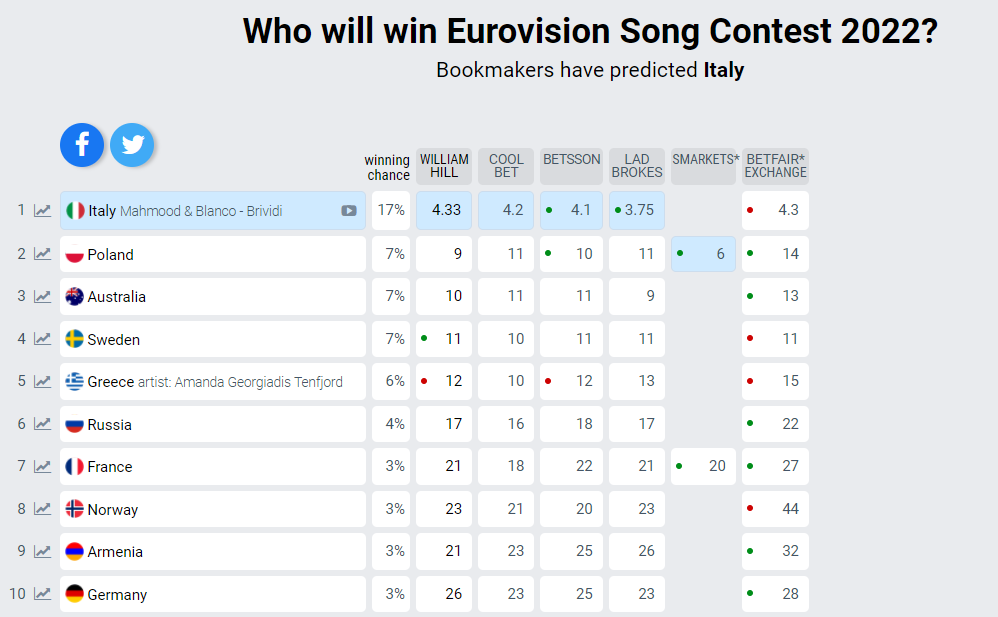The width and height of the screenshot is (998, 617).
Task: Click the Australia flag icon
Action: (x=72, y=296)
